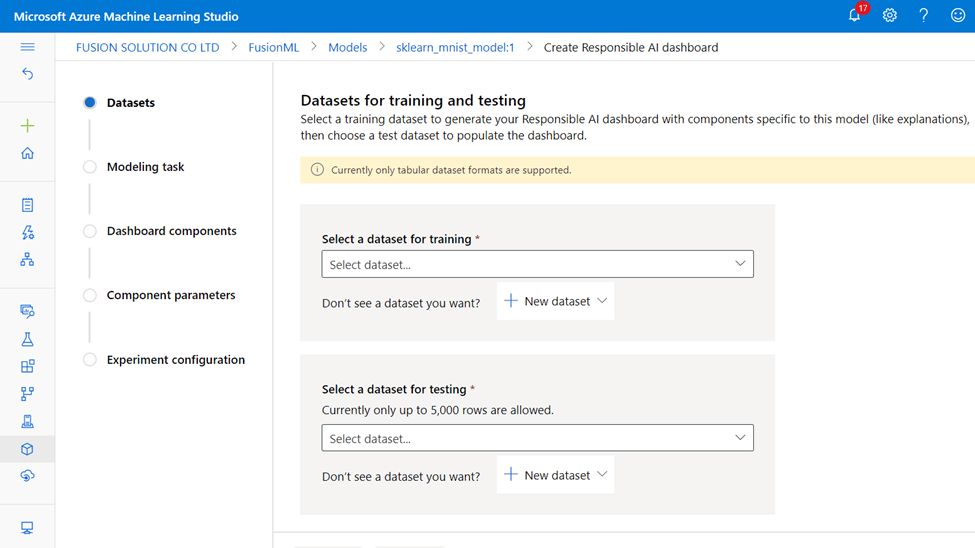Open the feedback smiley icon
Screen dimensions: 975x548
click(958, 16)
